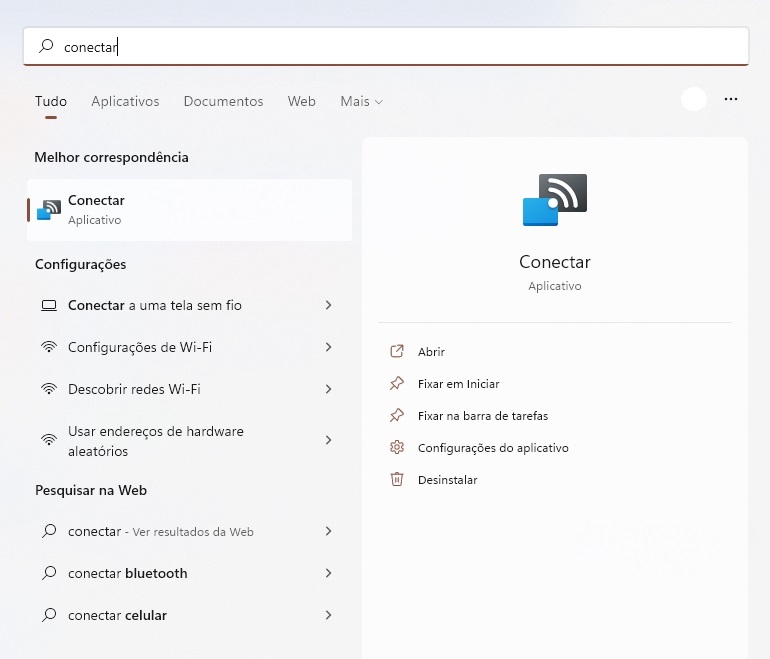770x659 pixels.
Task: Switch to the Tudo tab
Action: (x=51, y=101)
